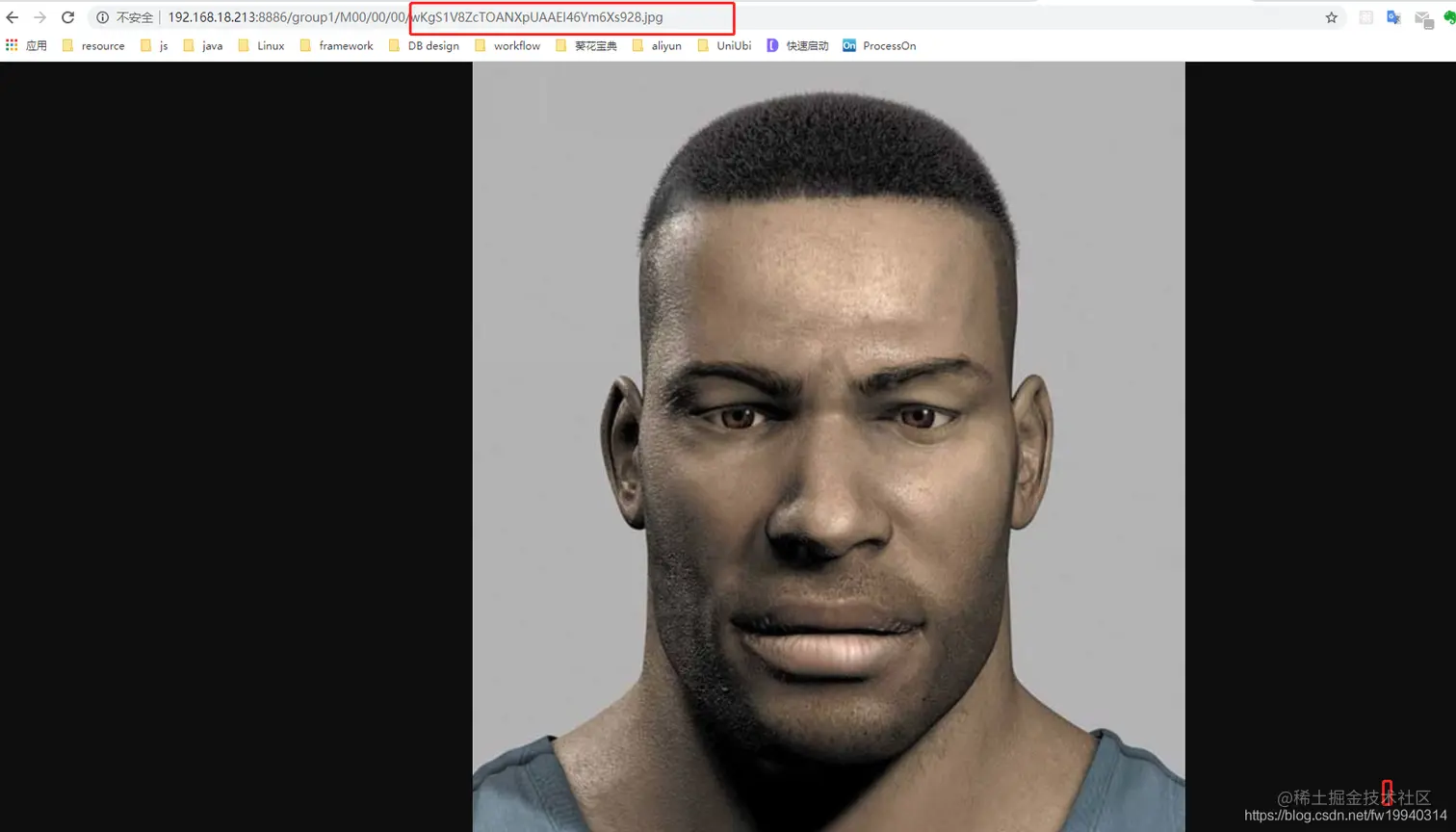Click the displayed face image
Screen dimensions: 1456x832
pyautogui.click(x=828, y=447)
